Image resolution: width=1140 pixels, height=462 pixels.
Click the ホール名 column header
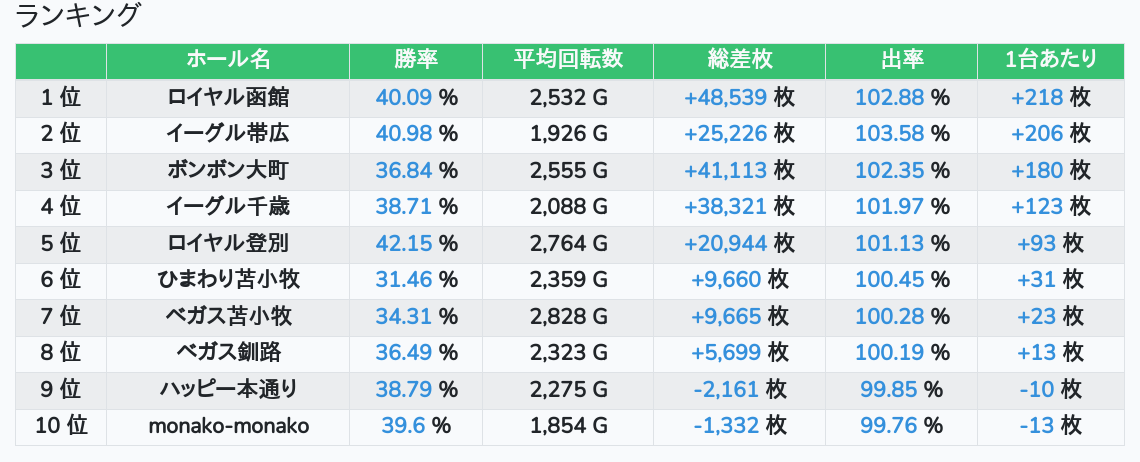pyautogui.click(x=228, y=60)
